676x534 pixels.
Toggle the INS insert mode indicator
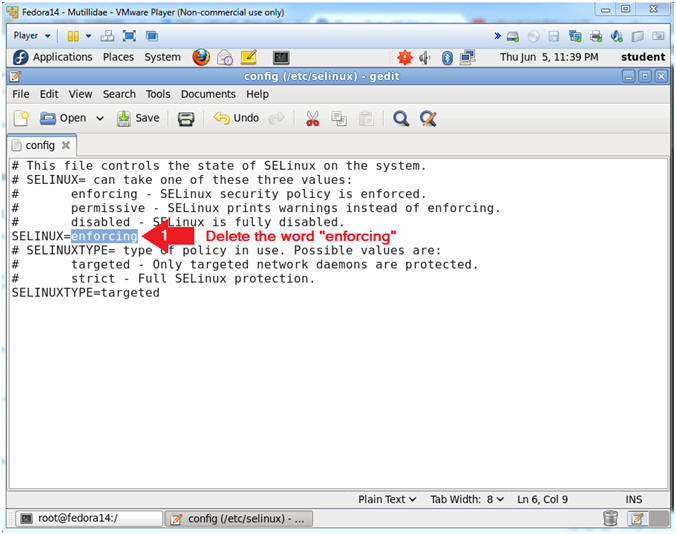point(634,500)
